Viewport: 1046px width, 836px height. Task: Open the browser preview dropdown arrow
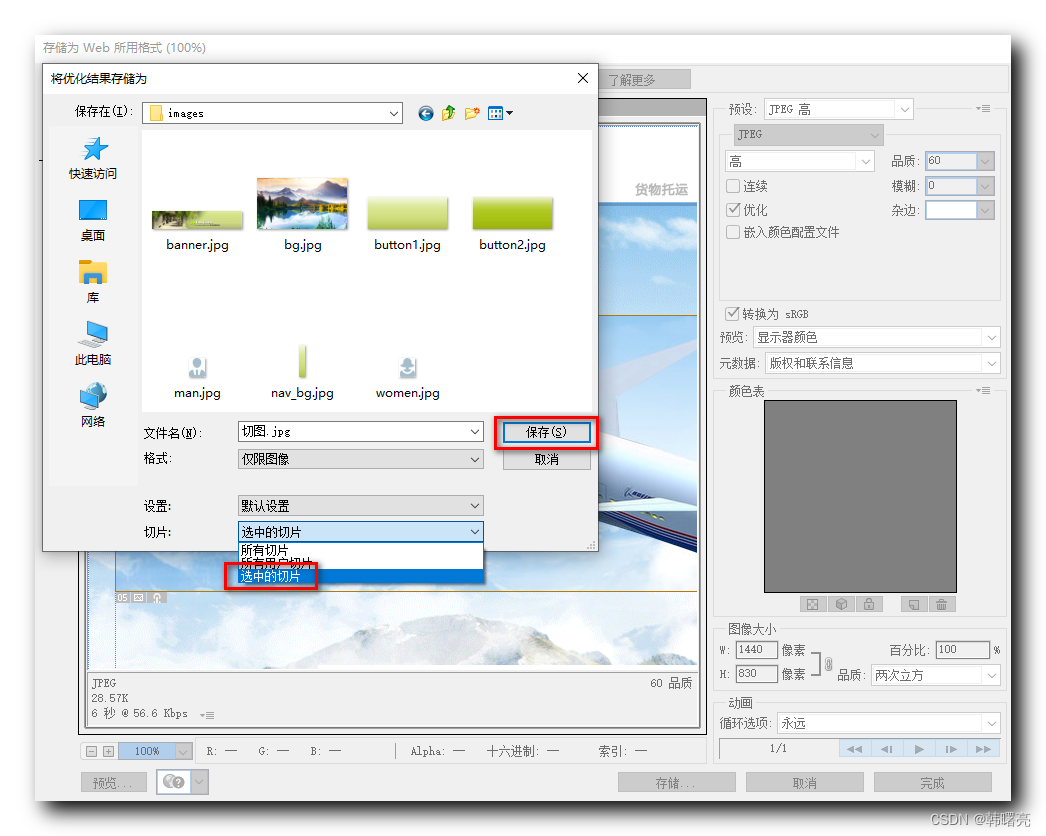[199, 781]
